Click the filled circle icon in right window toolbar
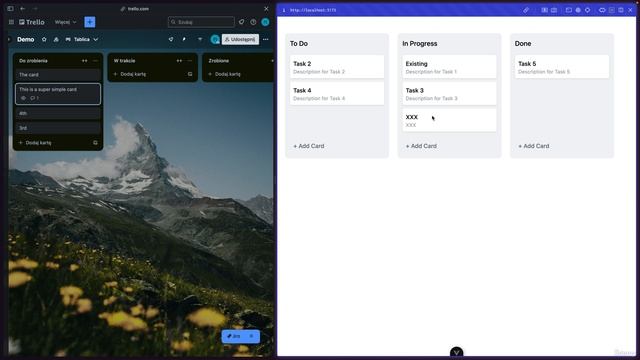Image resolution: width=640 pixels, height=360 pixels. (x=578, y=10)
